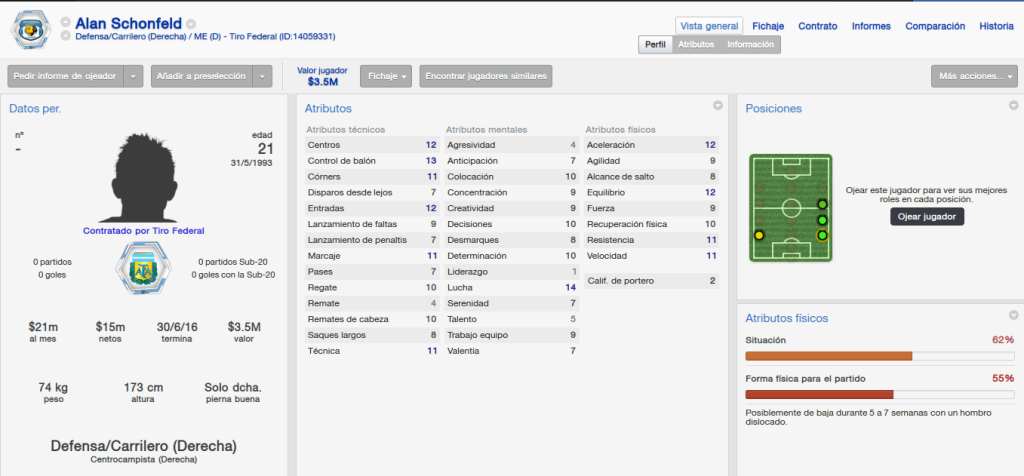Click the Situación condition progress bar
The width and height of the screenshot is (1024, 476).
click(880, 356)
